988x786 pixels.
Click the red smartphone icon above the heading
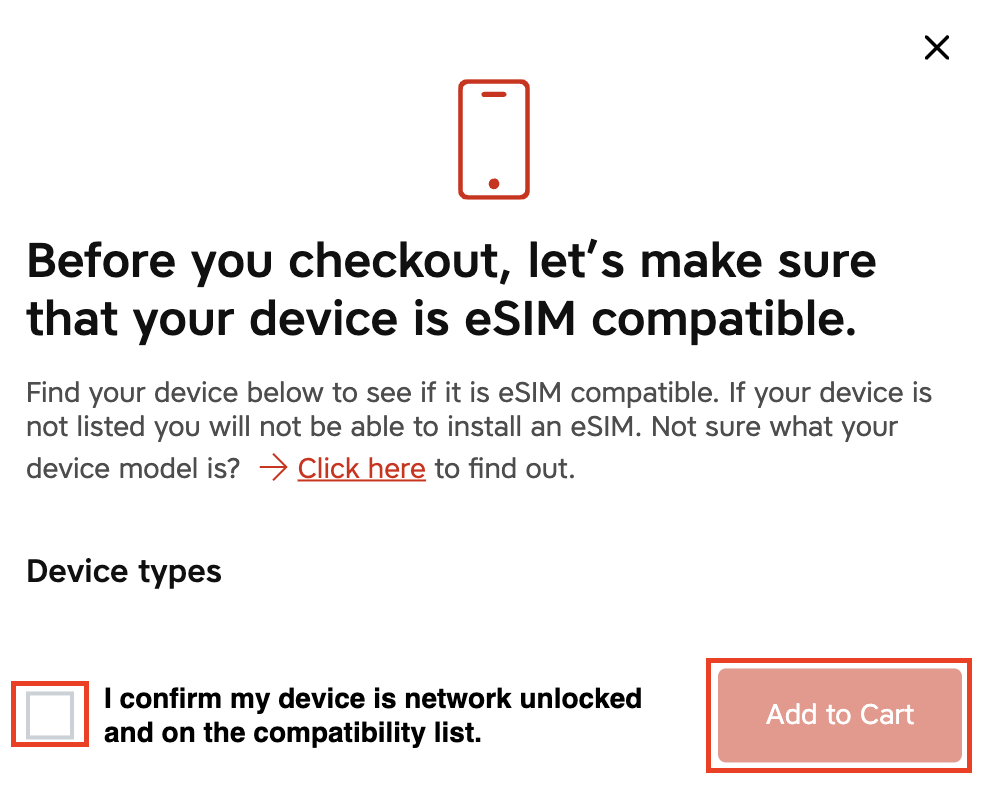(x=493, y=140)
